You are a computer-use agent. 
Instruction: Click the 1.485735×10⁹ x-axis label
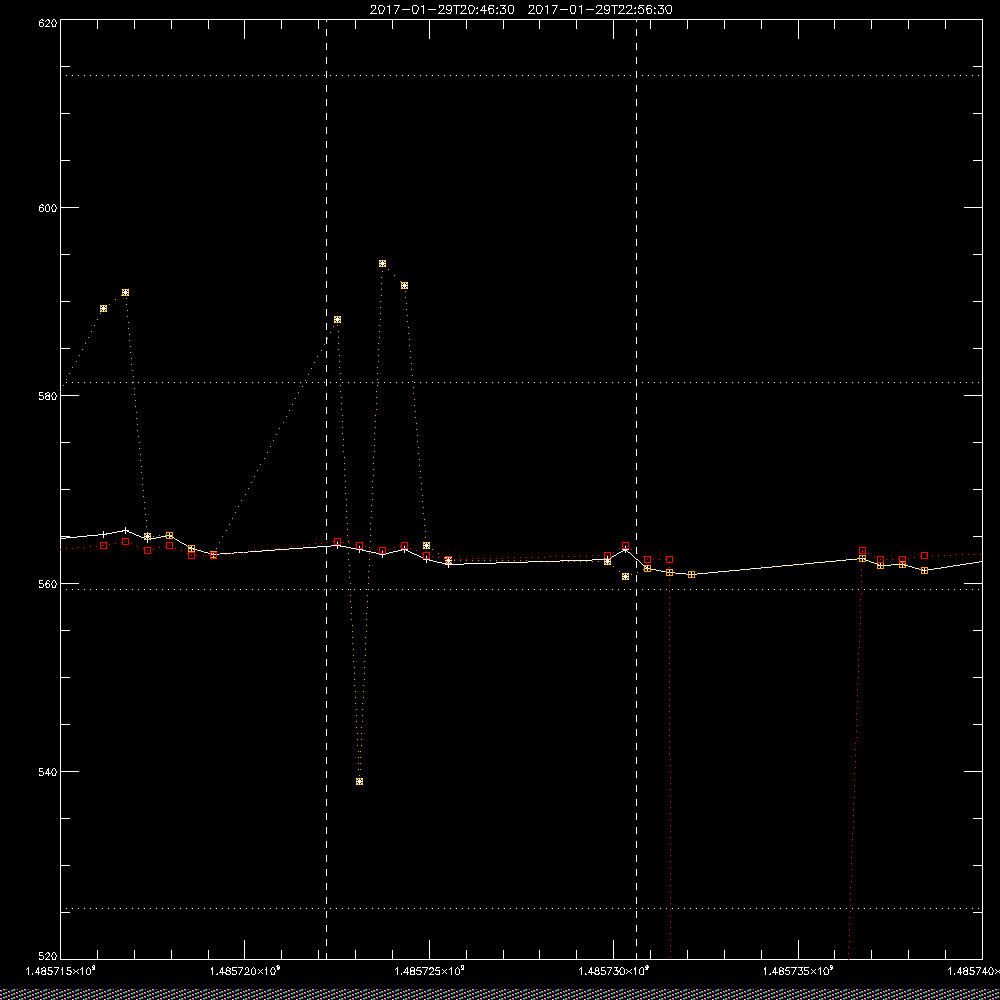798,971
